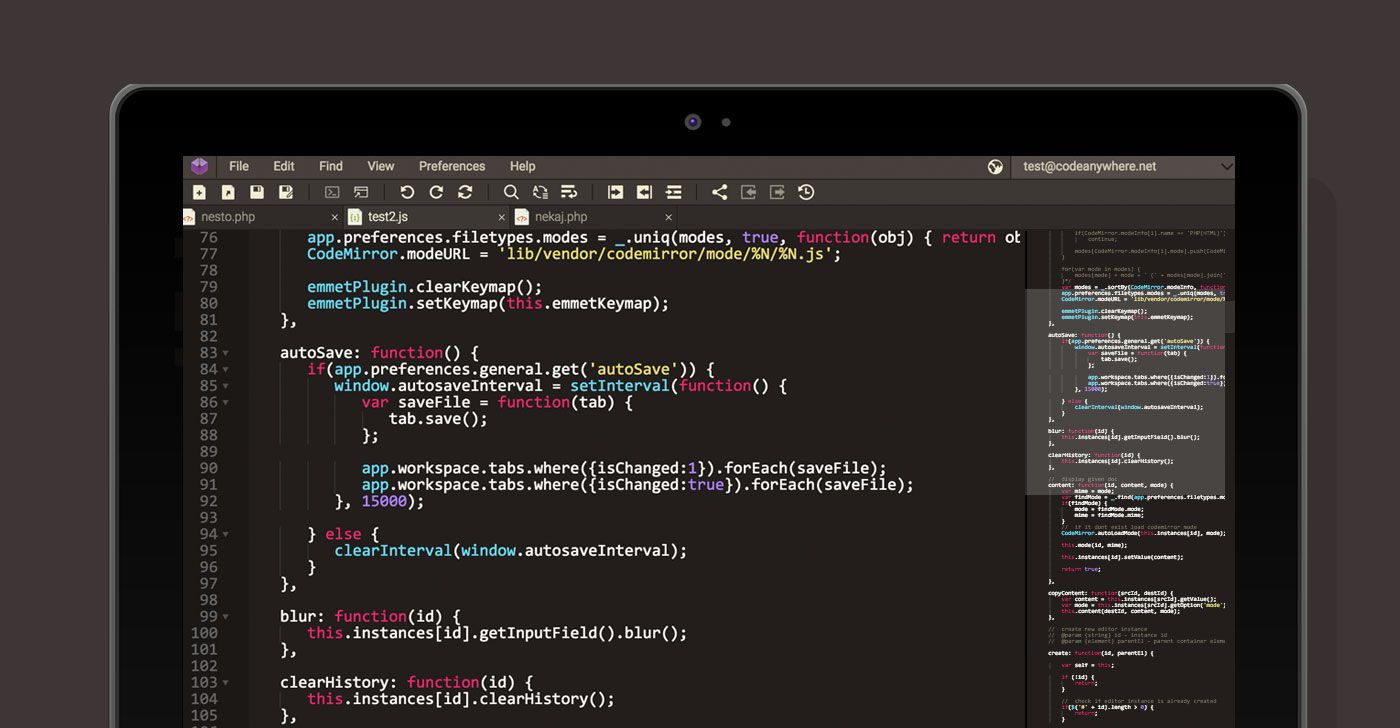Collapse the else block at line 94

pyautogui.click(x=226, y=535)
